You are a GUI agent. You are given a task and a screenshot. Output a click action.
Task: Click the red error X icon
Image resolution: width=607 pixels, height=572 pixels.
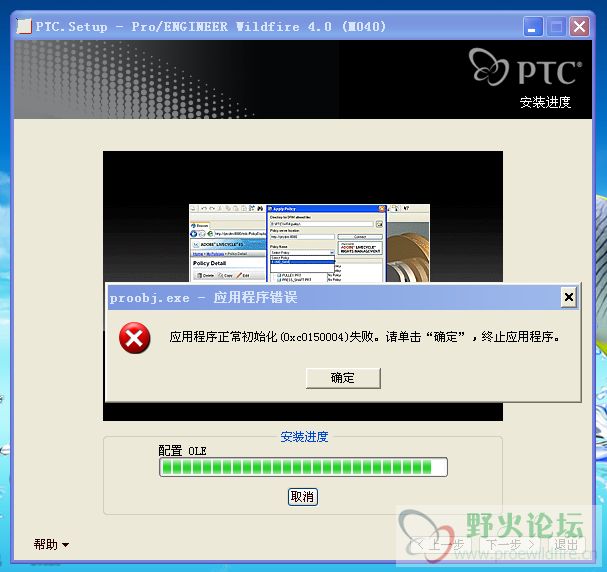point(134,338)
